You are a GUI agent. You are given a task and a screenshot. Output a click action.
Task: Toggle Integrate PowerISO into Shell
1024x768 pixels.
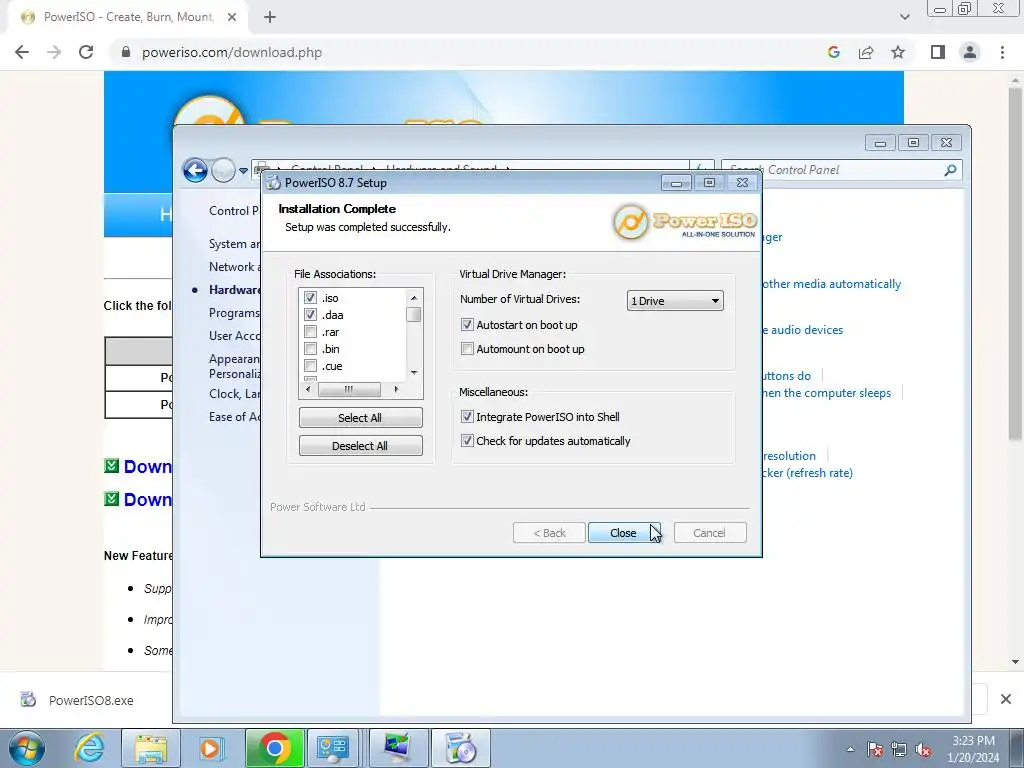point(467,417)
